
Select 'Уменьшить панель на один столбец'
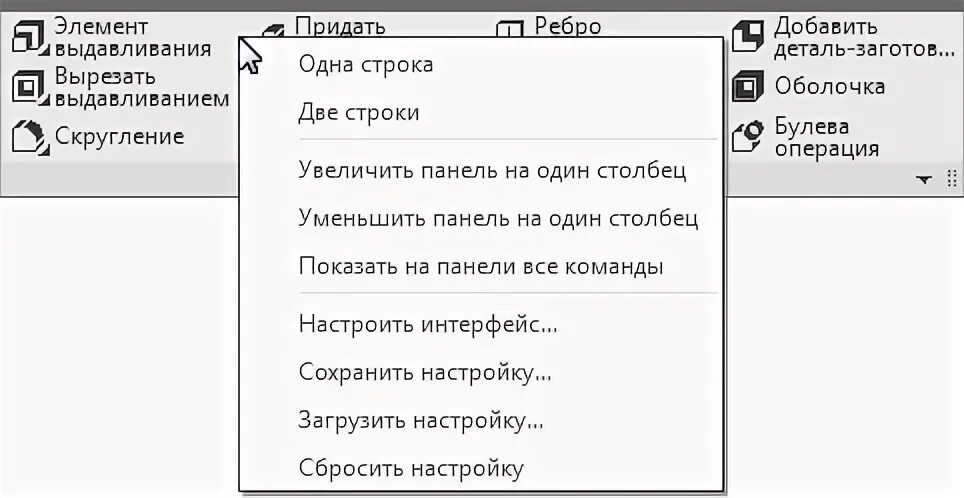[x=497, y=218]
